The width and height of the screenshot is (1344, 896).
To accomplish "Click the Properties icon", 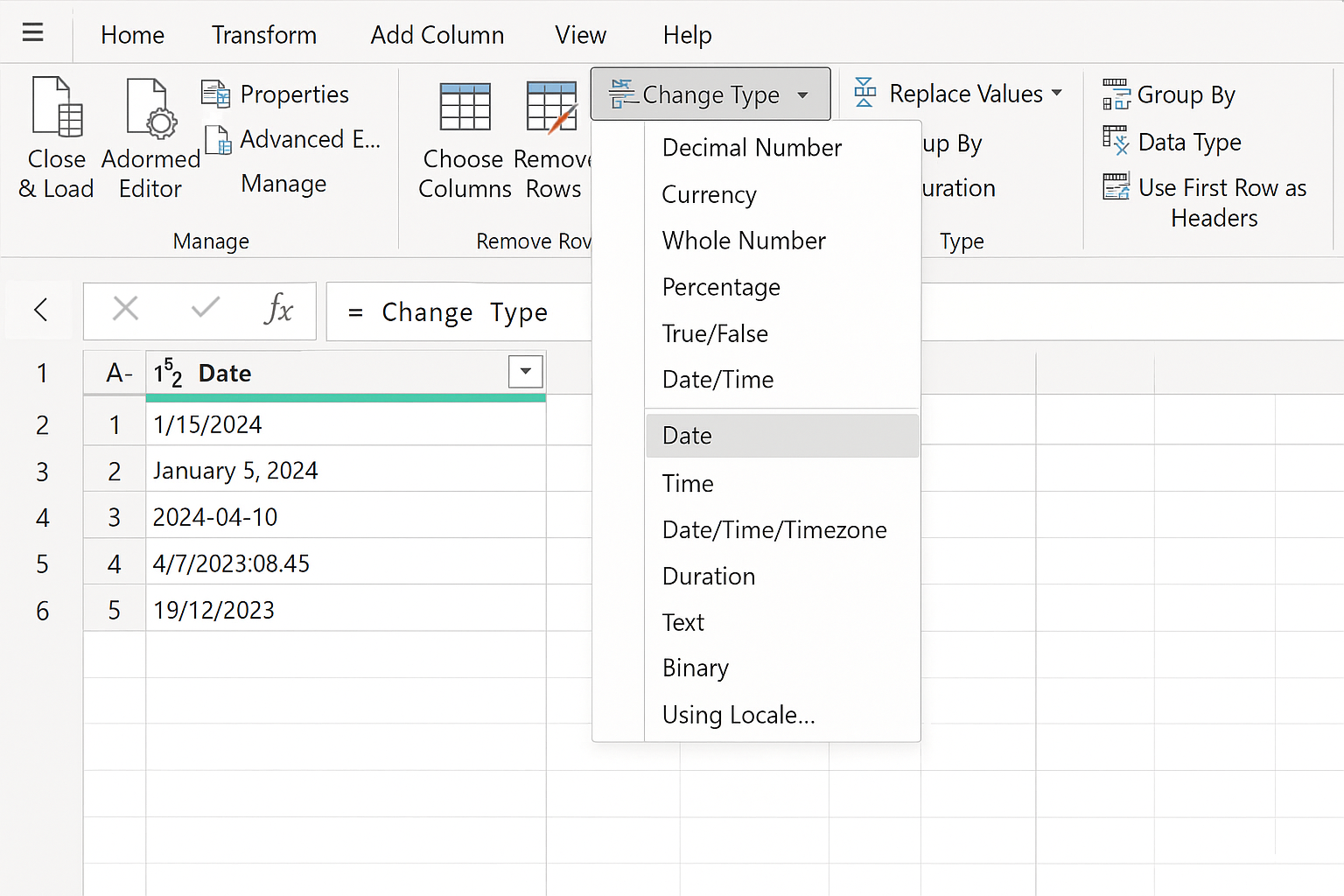I will point(216,94).
